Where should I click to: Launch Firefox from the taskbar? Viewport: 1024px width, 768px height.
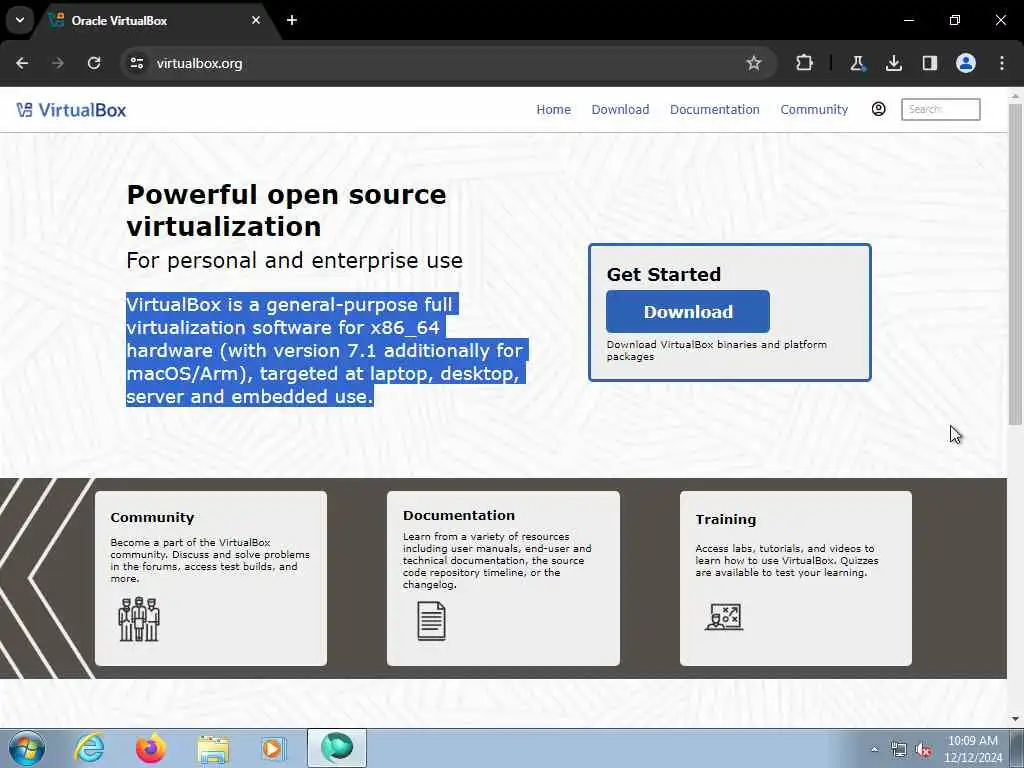click(151, 748)
